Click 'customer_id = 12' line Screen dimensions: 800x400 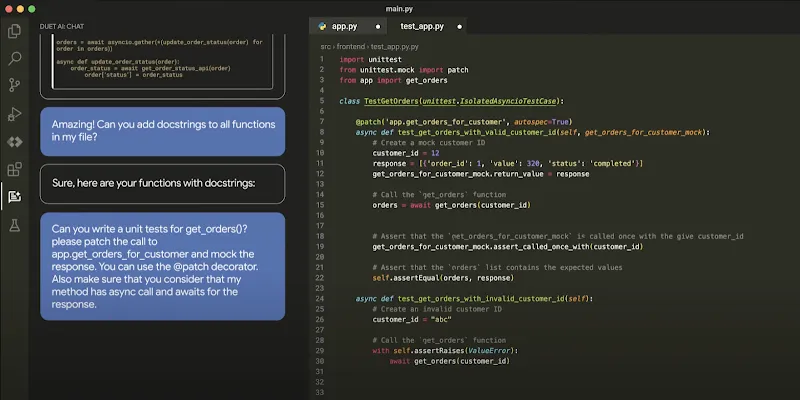(406, 153)
